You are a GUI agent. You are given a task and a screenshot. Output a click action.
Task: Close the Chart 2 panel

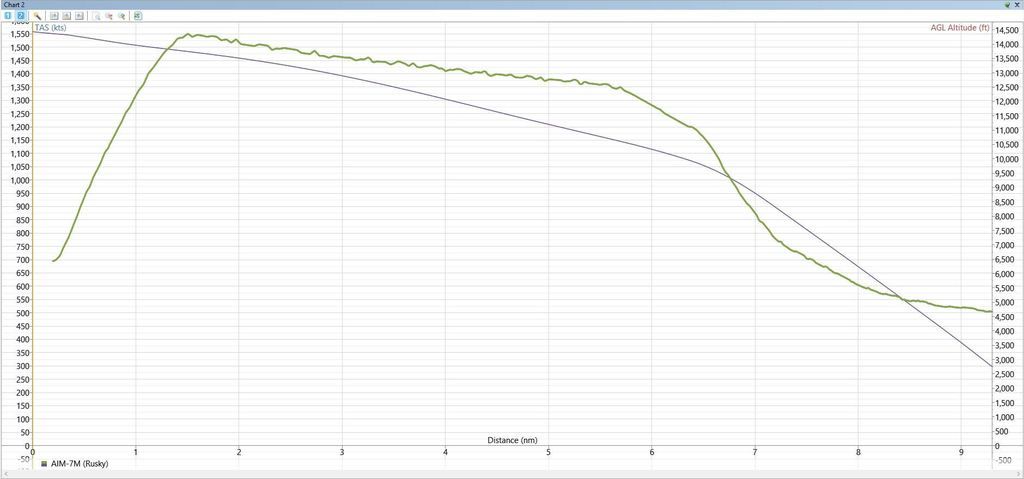[1017, 5]
